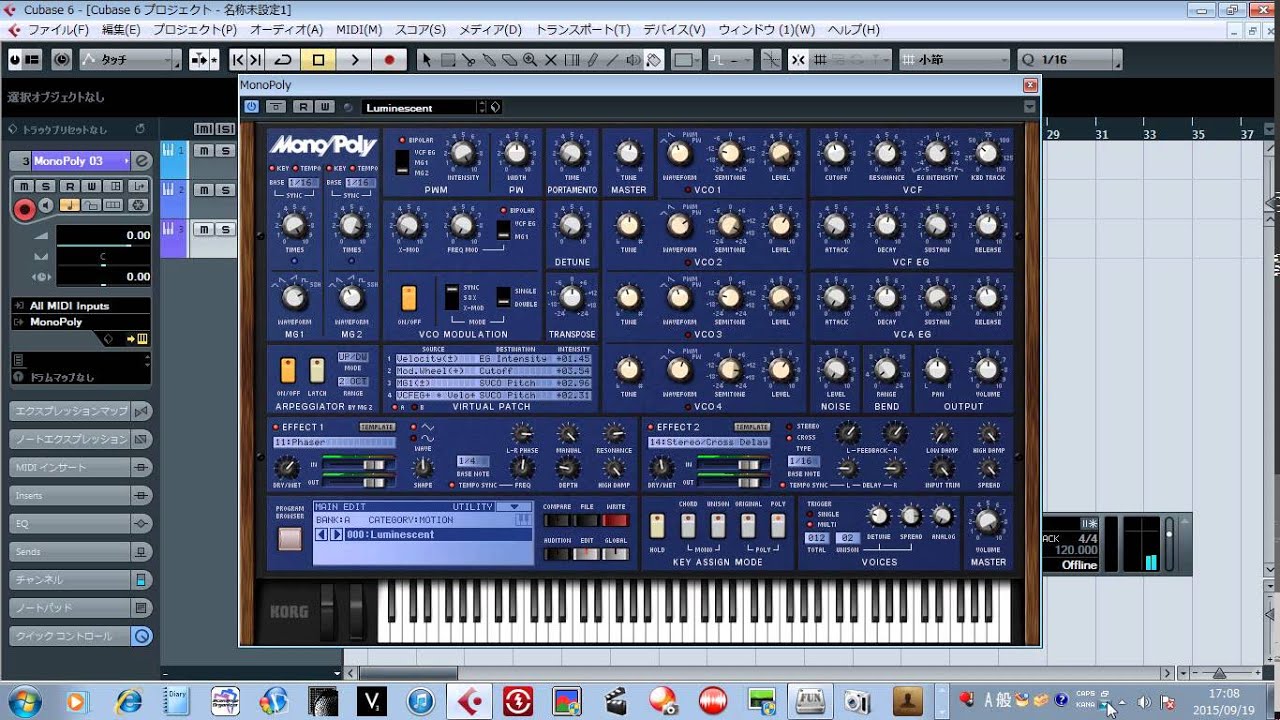Toggle the VCO Modulation ON/OFF switch
1280x720 pixels.
(408, 298)
